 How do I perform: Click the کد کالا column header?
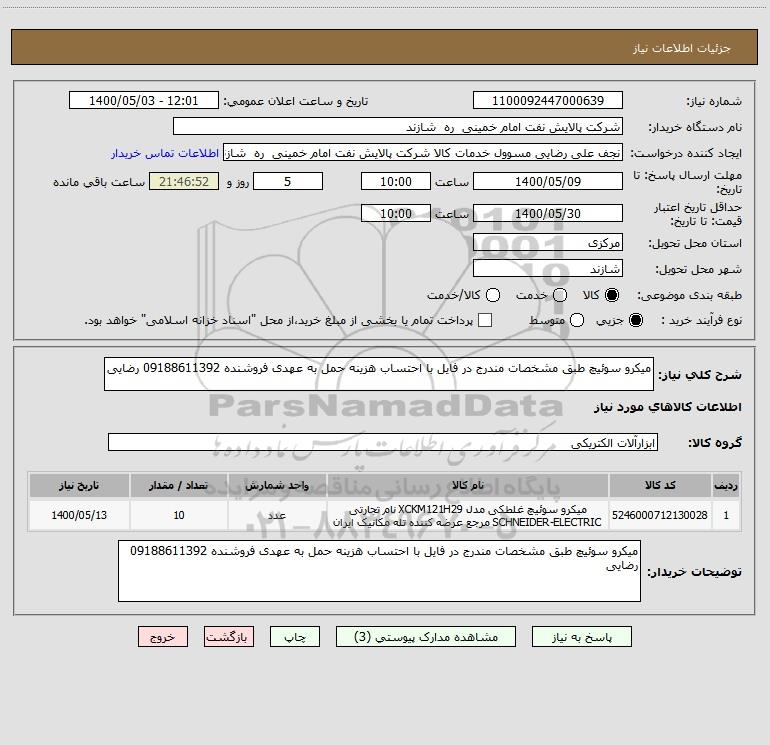[x=660, y=485]
